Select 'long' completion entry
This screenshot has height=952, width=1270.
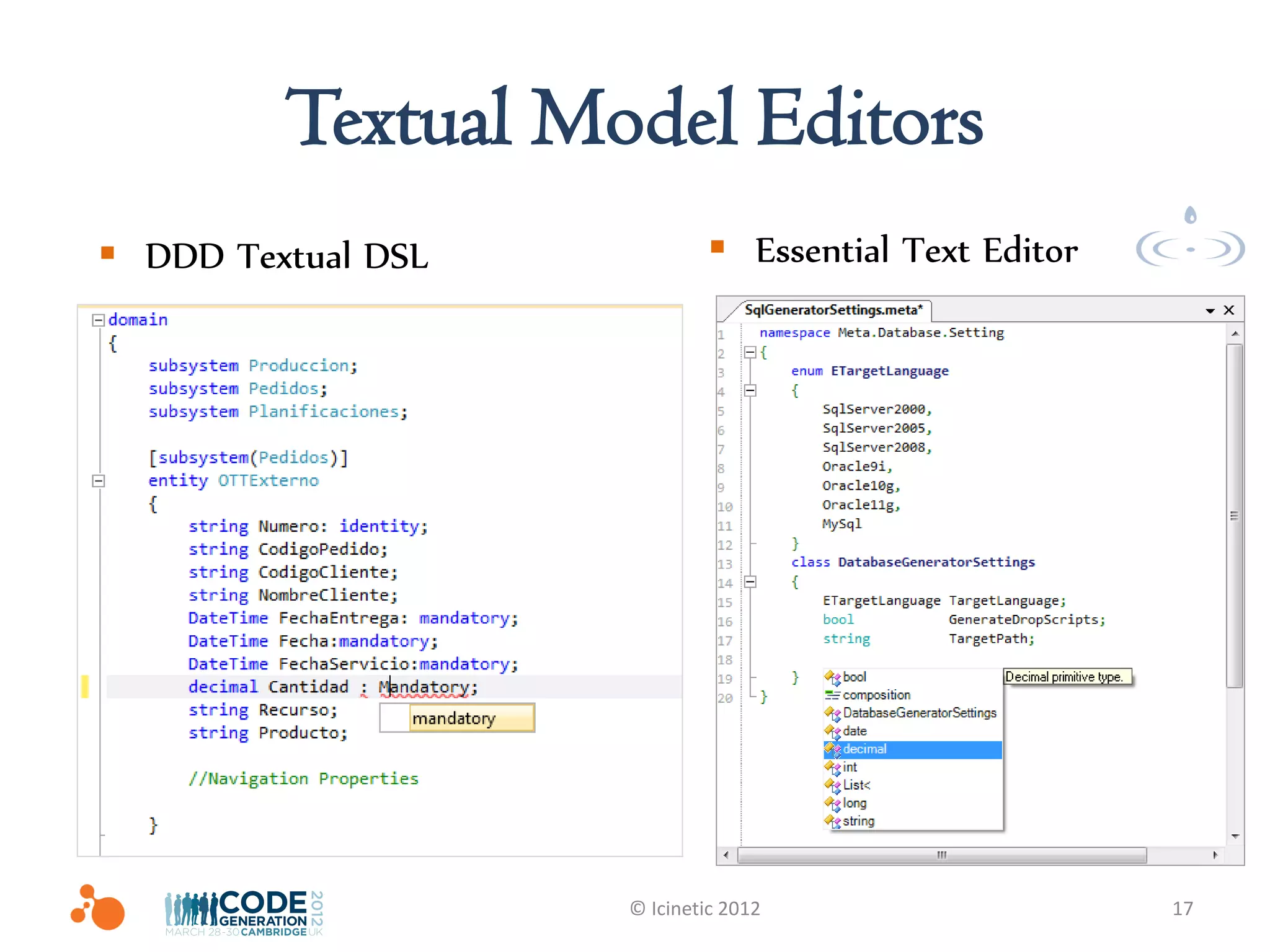(913, 803)
